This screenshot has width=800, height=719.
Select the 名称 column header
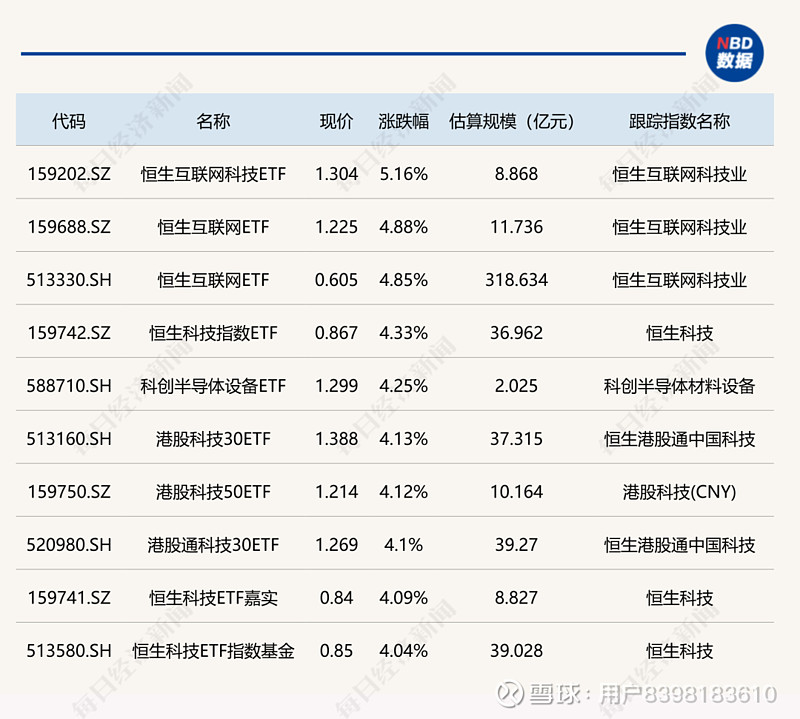tap(214, 121)
